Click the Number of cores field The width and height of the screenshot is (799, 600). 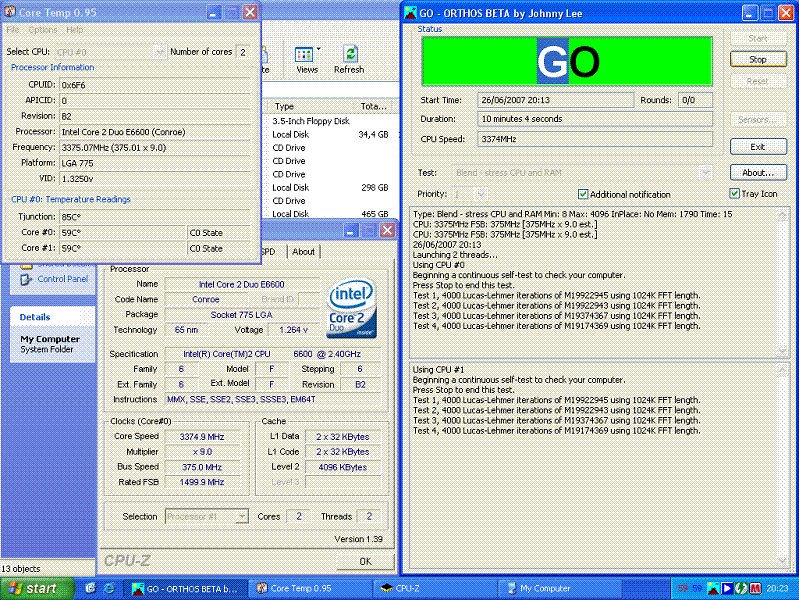pos(244,52)
